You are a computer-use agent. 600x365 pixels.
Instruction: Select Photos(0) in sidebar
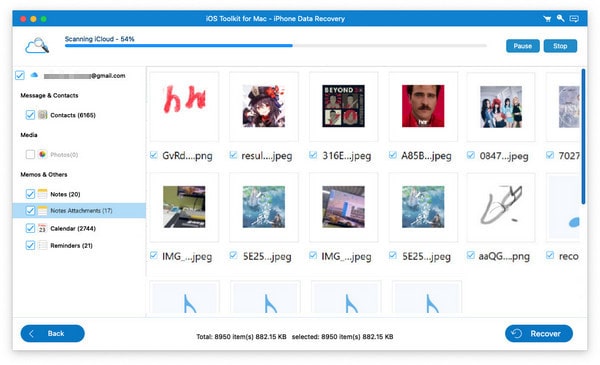64,155
